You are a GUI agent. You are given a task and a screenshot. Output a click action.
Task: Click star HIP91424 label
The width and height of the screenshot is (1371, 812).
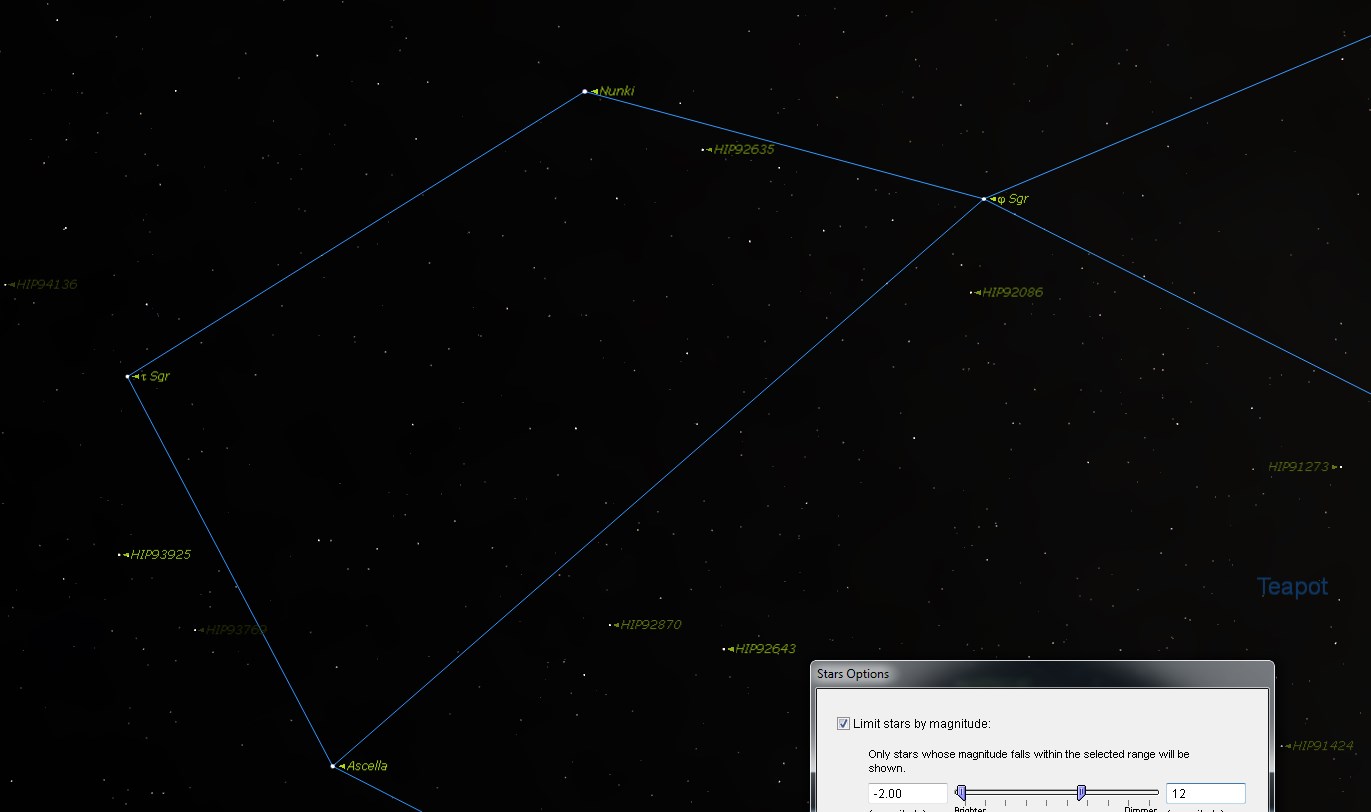point(1322,746)
